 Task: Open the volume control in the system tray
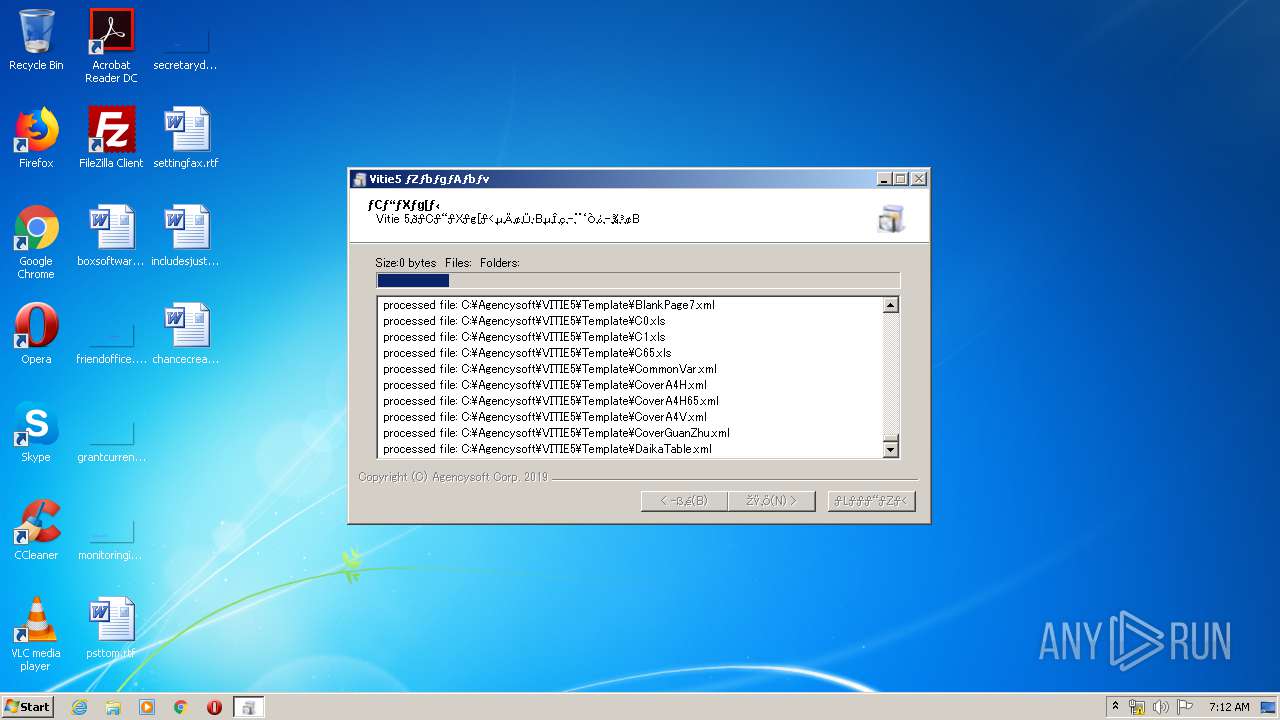1161,707
